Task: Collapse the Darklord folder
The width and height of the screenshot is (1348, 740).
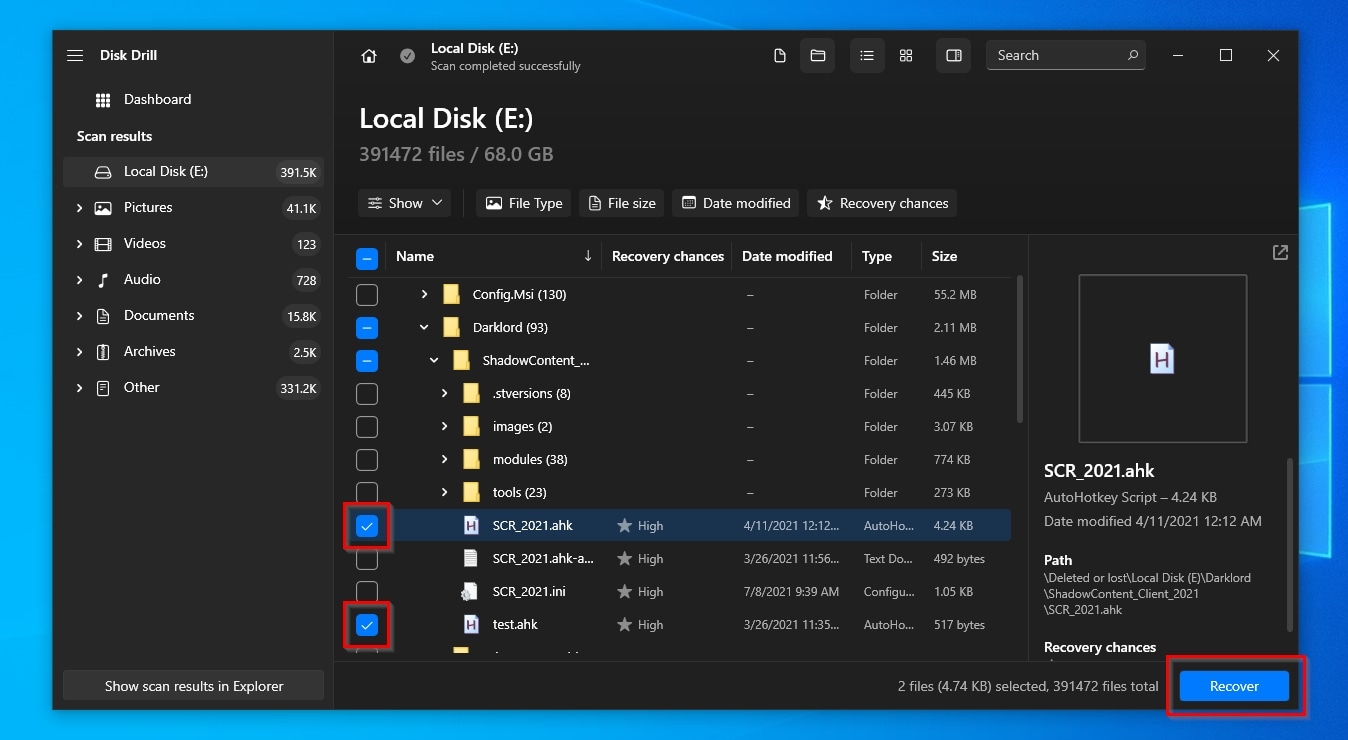Action: point(424,328)
